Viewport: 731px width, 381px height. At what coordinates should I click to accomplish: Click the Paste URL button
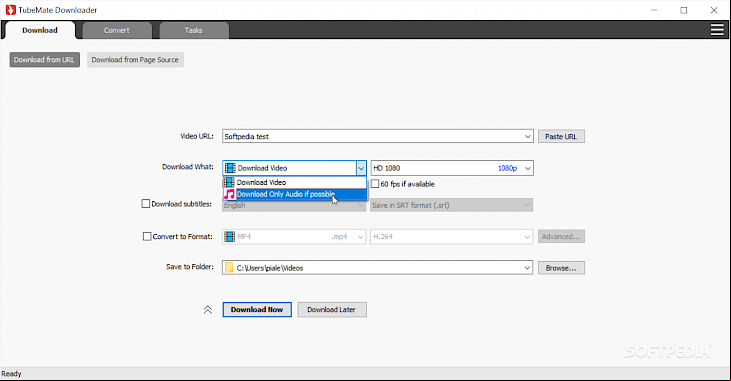point(561,137)
